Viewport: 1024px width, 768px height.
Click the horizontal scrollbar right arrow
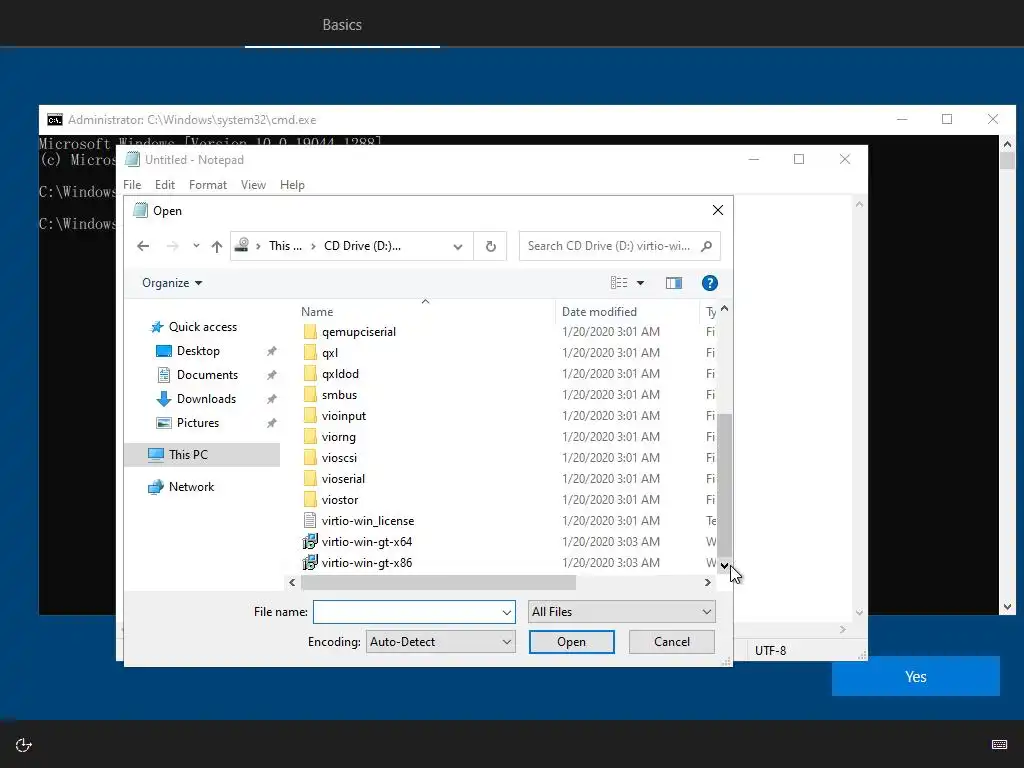point(708,583)
